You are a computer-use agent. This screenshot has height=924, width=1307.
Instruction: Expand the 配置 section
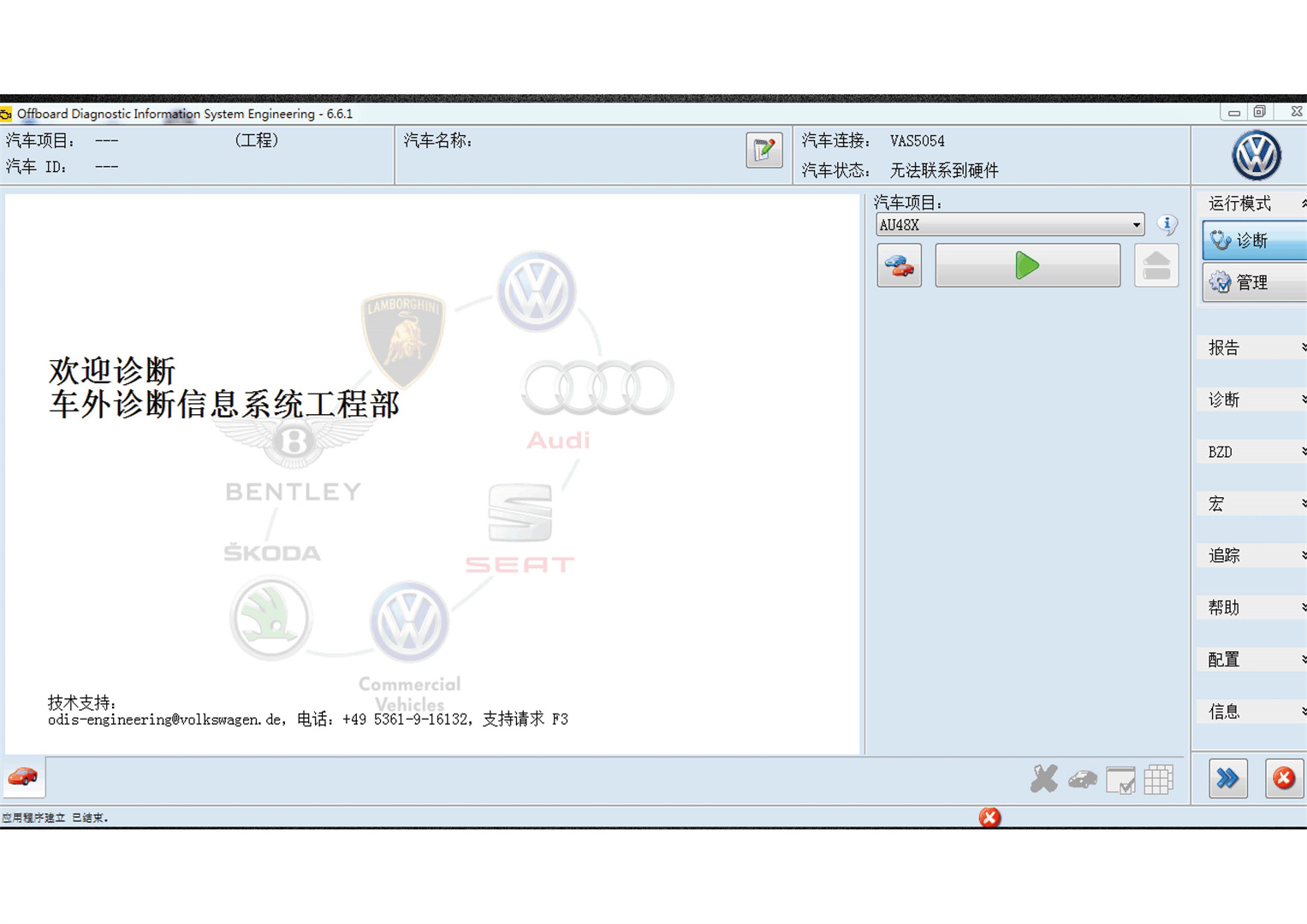[1252, 660]
